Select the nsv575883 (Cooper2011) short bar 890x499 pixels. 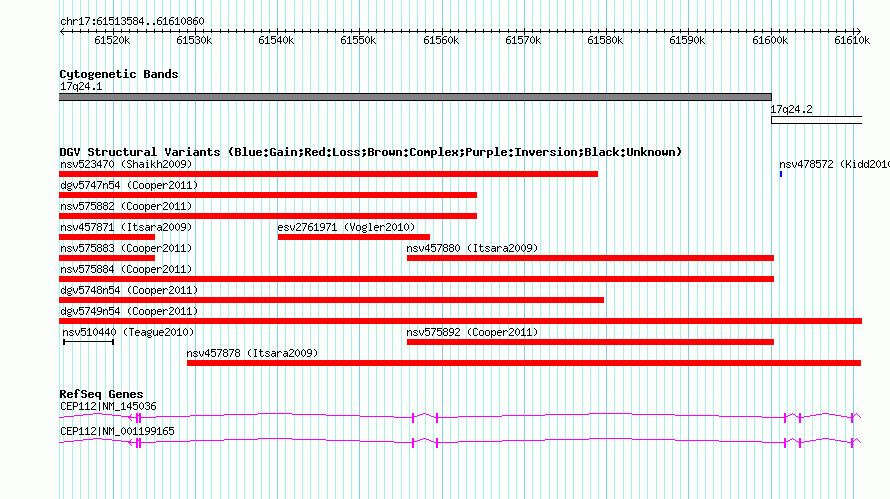(107, 258)
